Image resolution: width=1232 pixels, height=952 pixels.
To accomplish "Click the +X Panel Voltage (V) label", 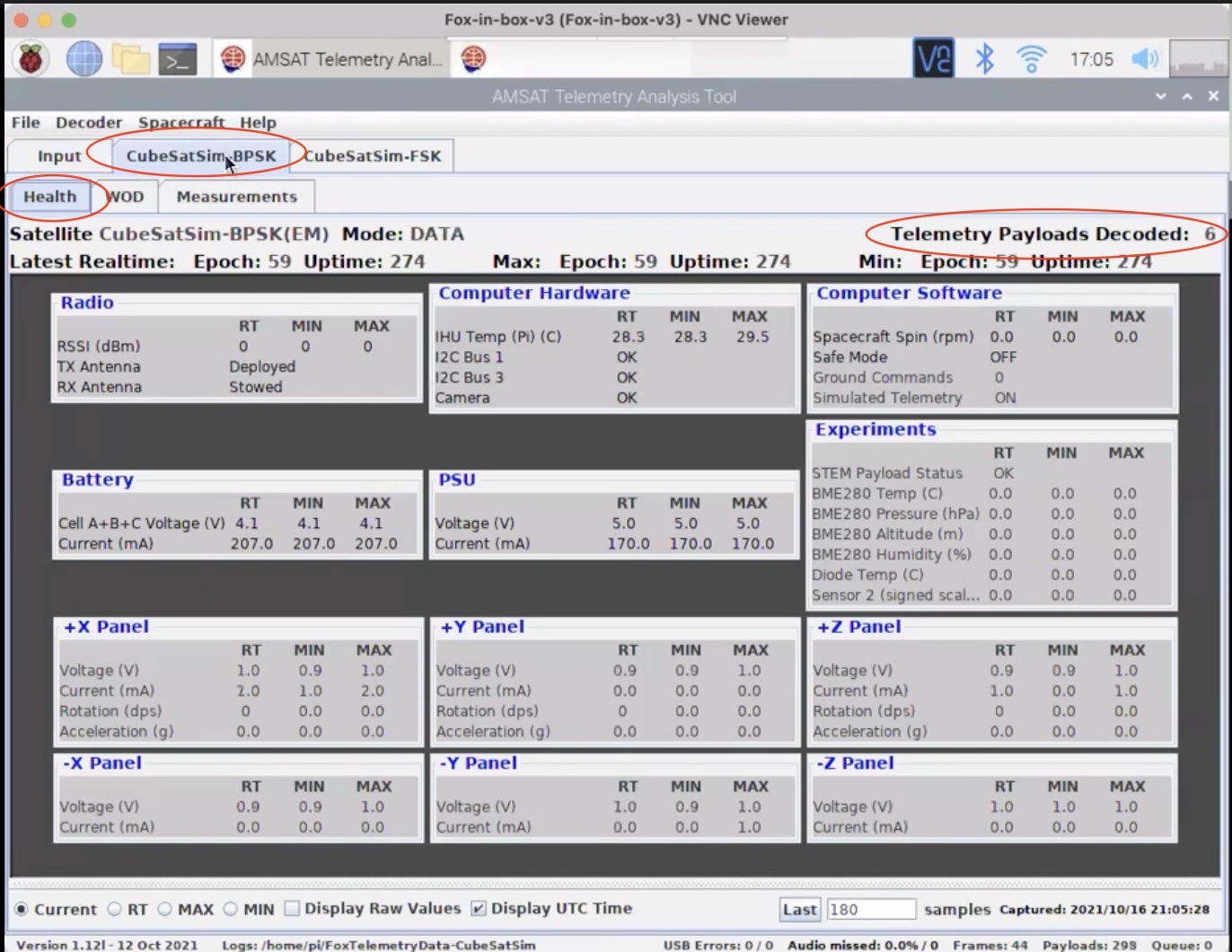I will click(x=99, y=671).
